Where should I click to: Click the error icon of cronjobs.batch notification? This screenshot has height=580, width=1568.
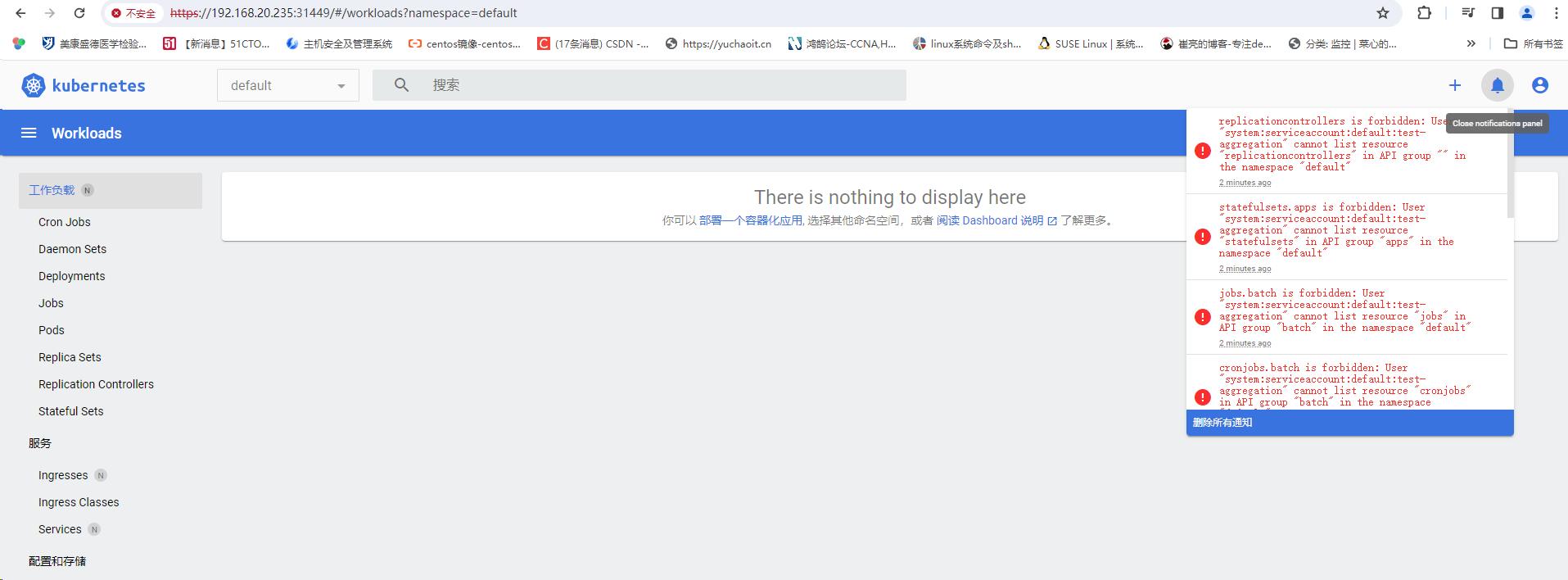tap(1203, 397)
